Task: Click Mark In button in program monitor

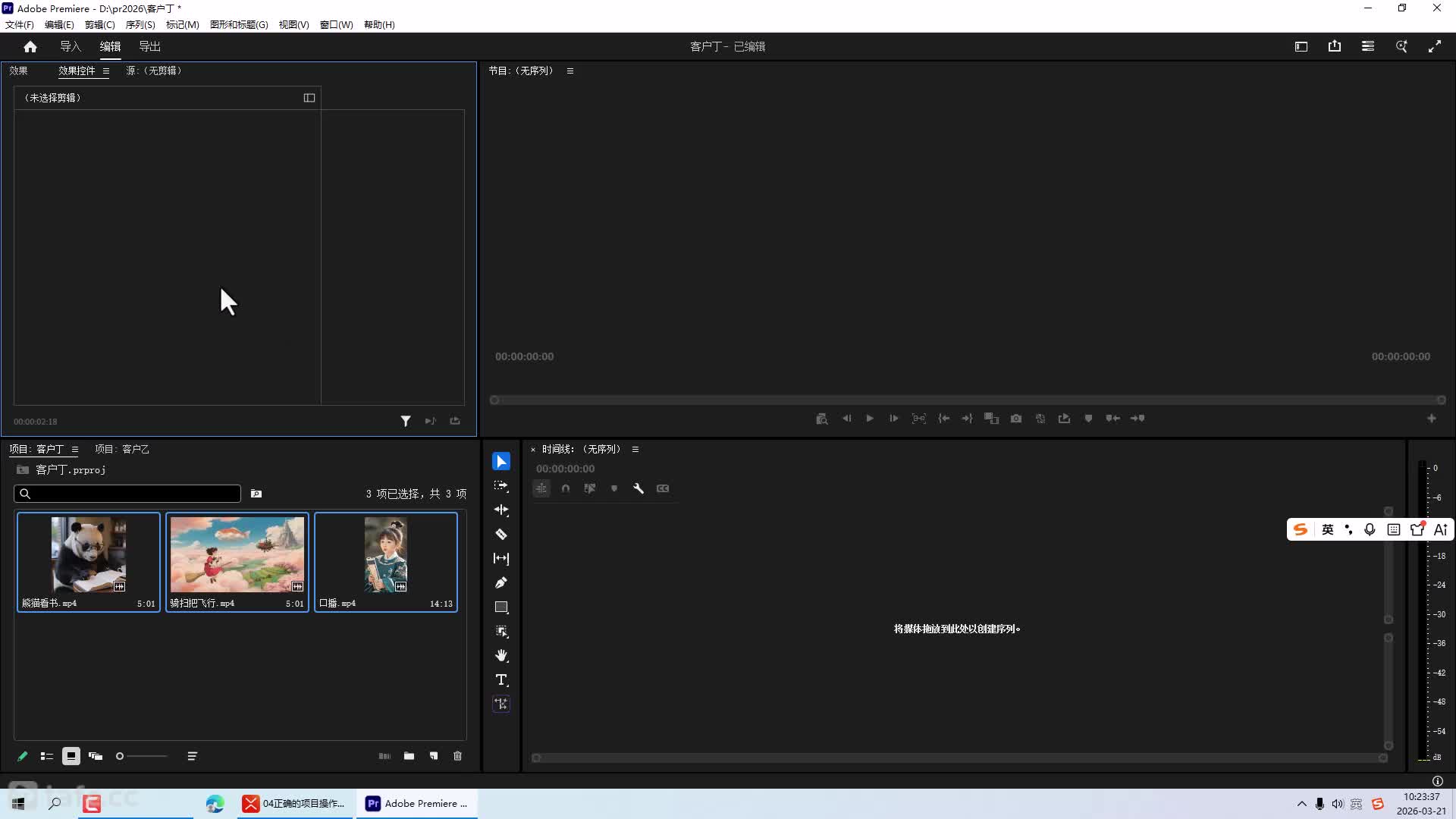Action: click(x=943, y=419)
